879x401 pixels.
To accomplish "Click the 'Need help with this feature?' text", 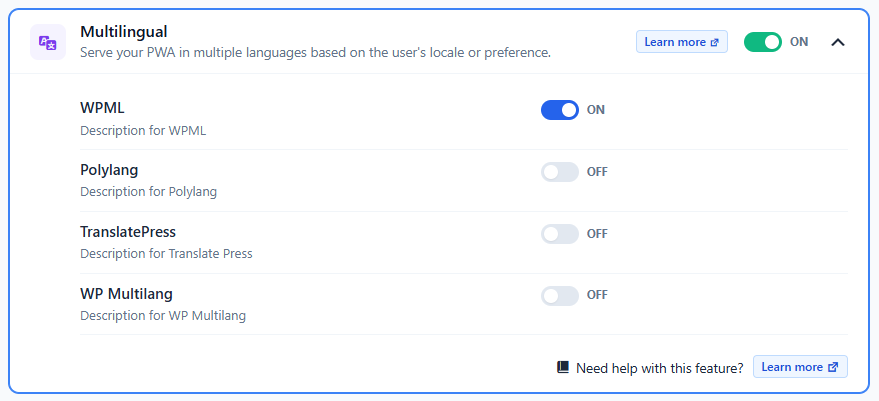I will tap(660, 368).
